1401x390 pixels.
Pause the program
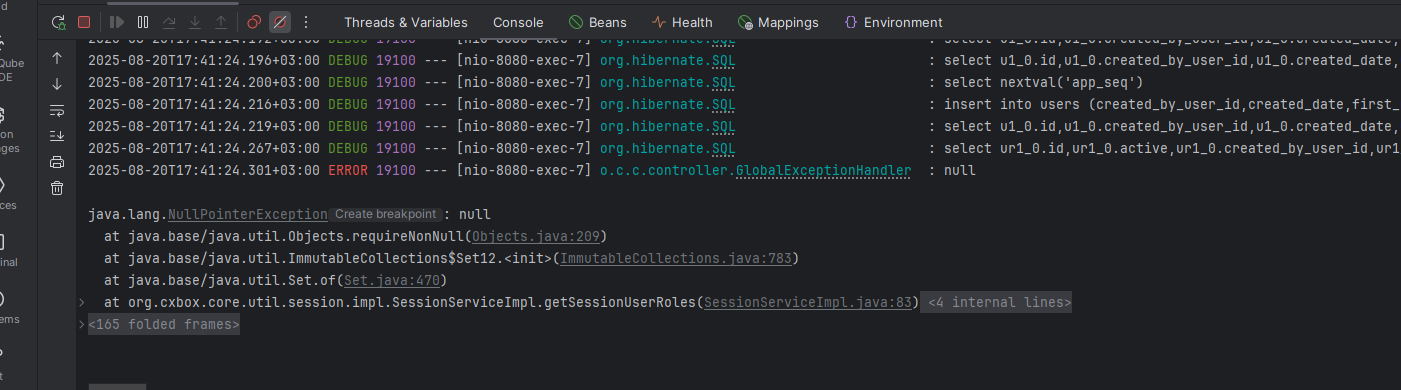pos(143,21)
